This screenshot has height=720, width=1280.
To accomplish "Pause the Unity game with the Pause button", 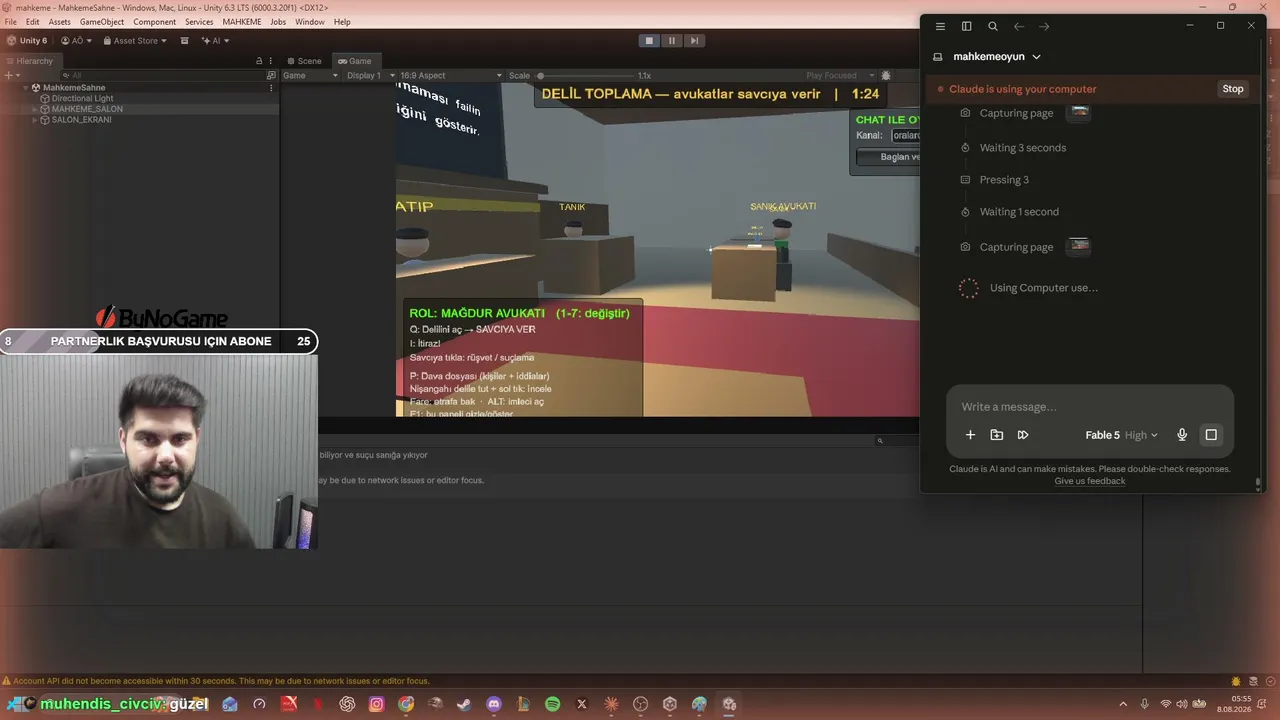I will tap(671, 41).
